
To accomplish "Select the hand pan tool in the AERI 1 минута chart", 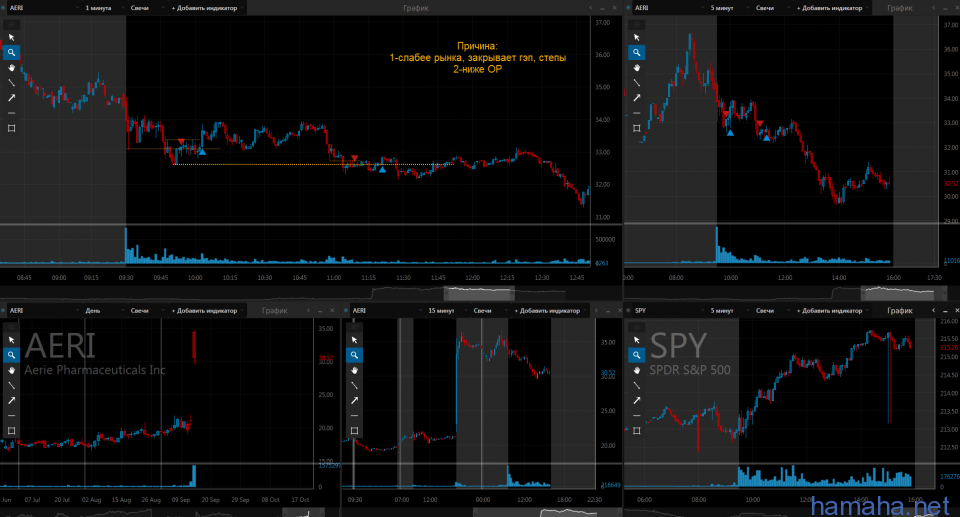I will (x=11, y=68).
